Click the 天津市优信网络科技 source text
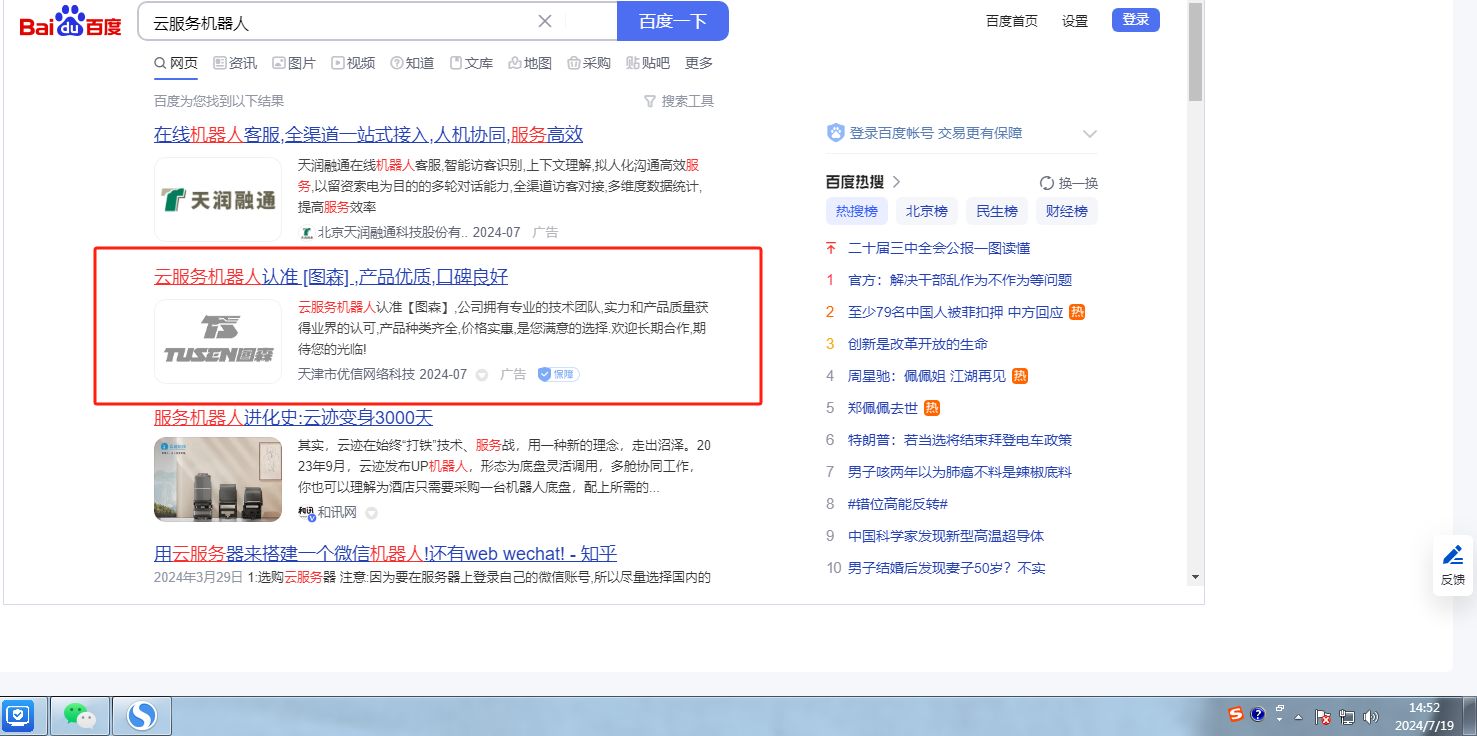The width and height of the screenshot is (1477, 736). (356, 374)
